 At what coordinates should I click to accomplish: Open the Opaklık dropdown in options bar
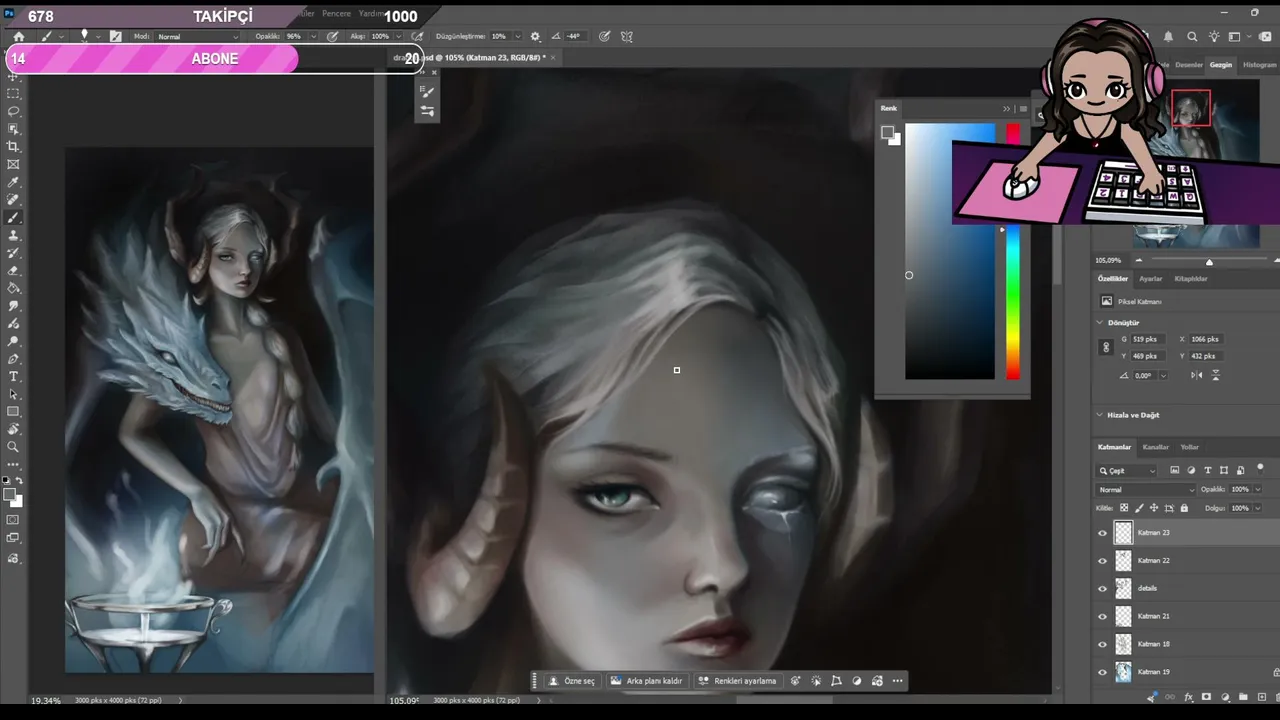[313, 36]
